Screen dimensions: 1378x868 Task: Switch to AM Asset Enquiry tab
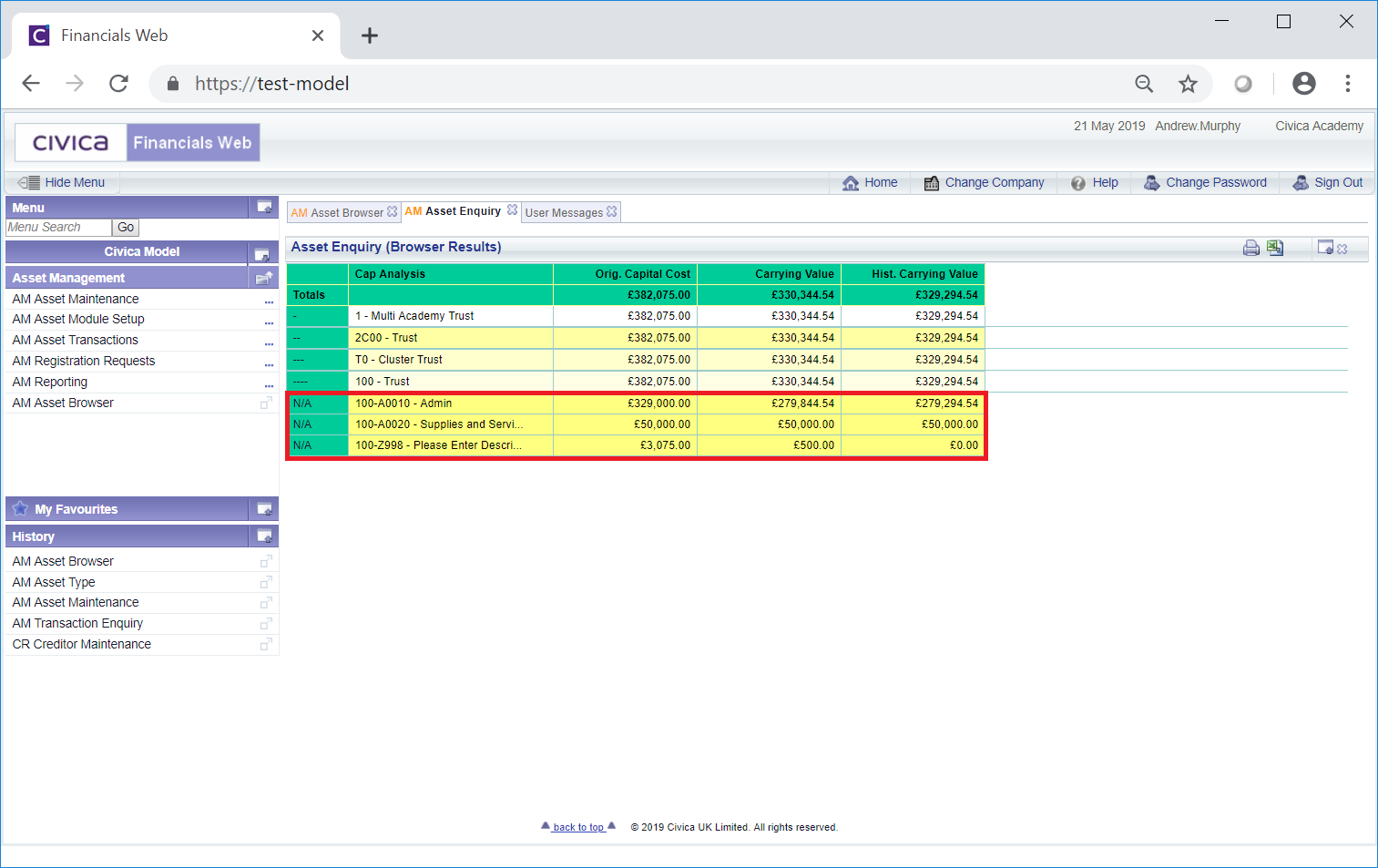click(454, 211)
